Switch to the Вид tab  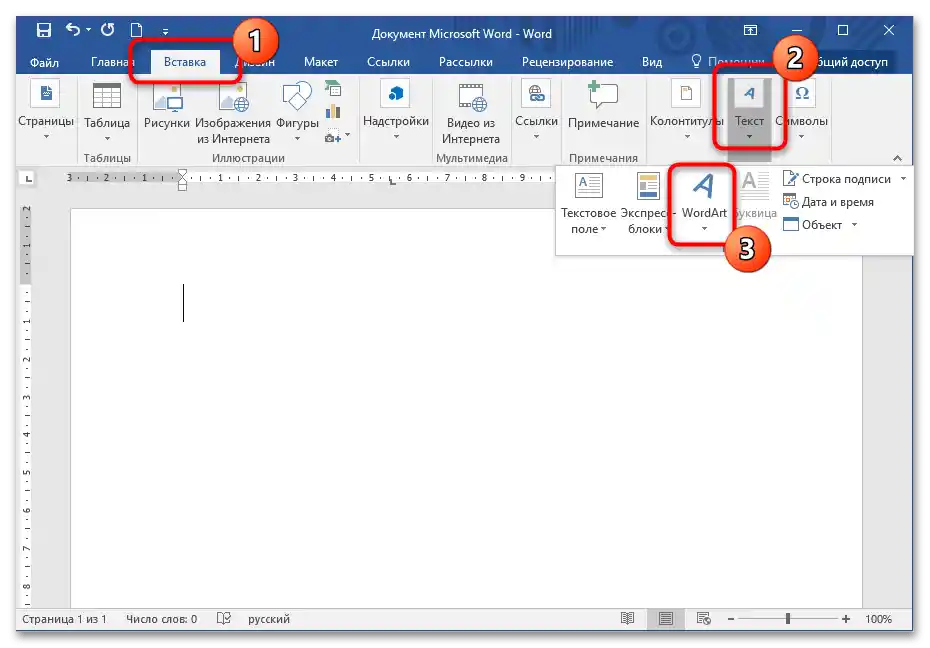pyautogui.click(x=652, y=62)
